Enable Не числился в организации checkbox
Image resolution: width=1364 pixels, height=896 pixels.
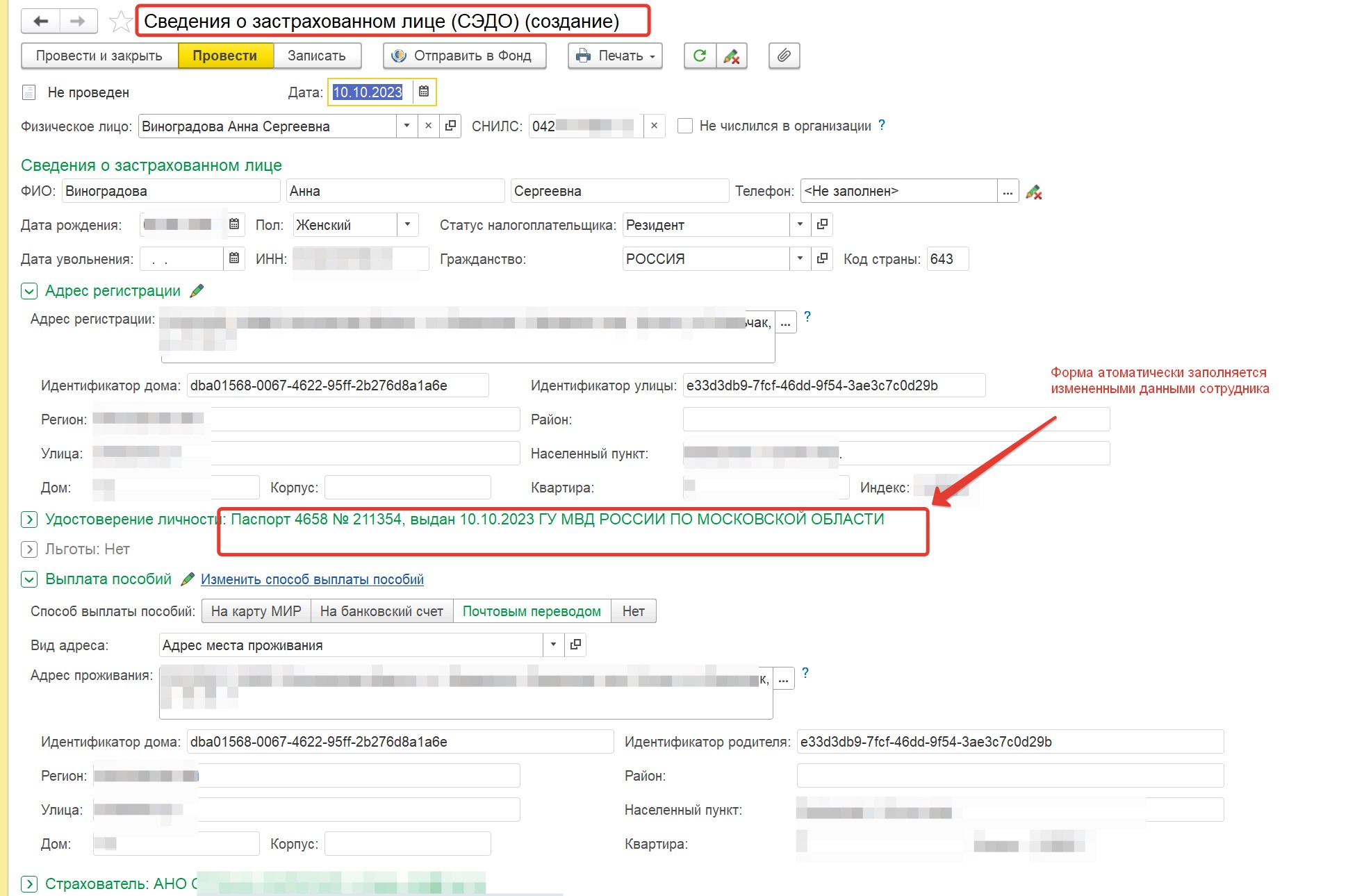point(685,126)
